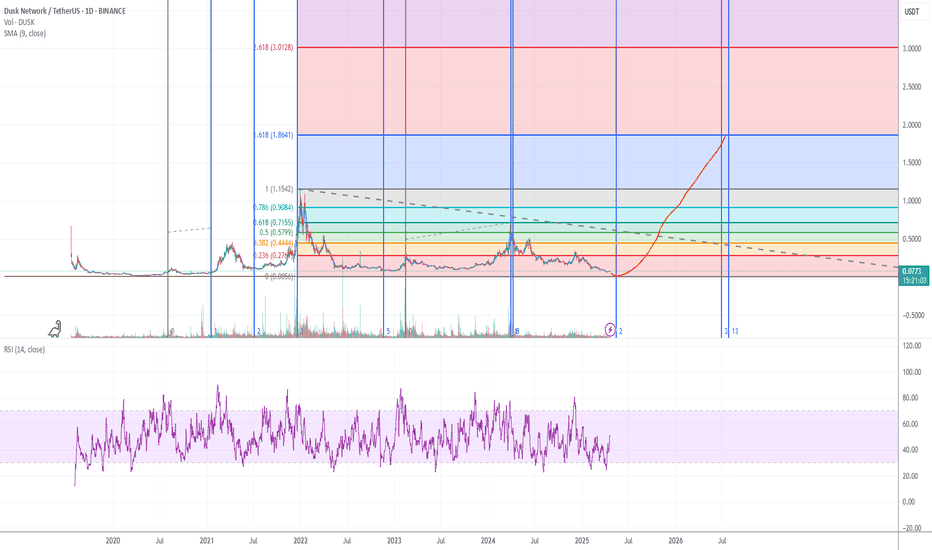This screenshot has height=550, width=932.
Task: Click the 2.5000 price axis label
Action: click(911, 87)
